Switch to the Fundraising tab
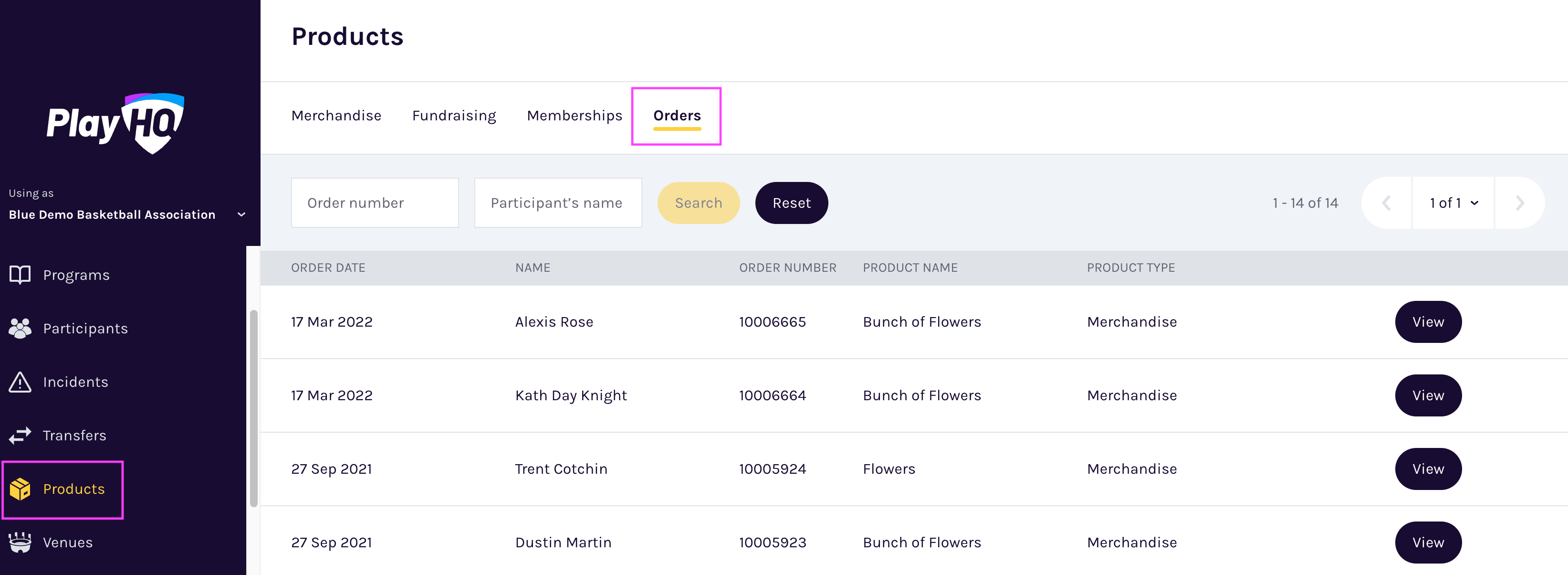Image resolution: width=1568 pixels, height=575 pixels. click(x=453, y=115)
